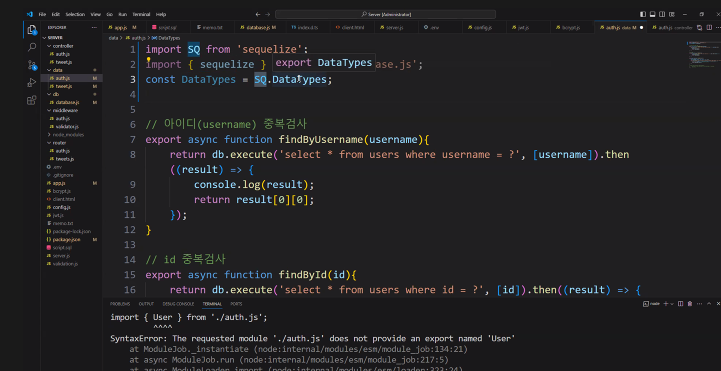Switch to the database.js editor tab

(x=259, y=28)
